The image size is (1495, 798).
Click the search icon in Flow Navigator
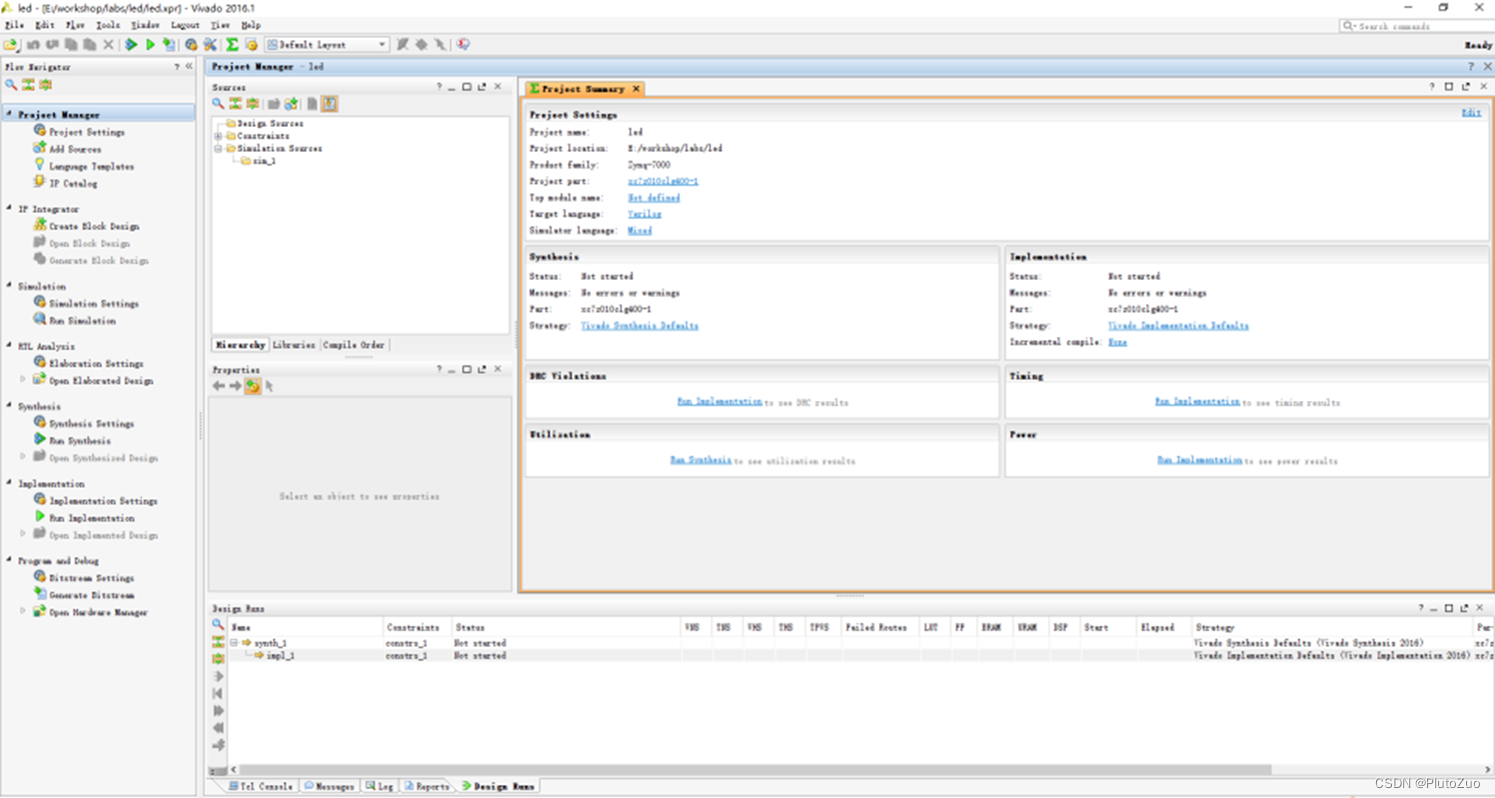[11, 85]
